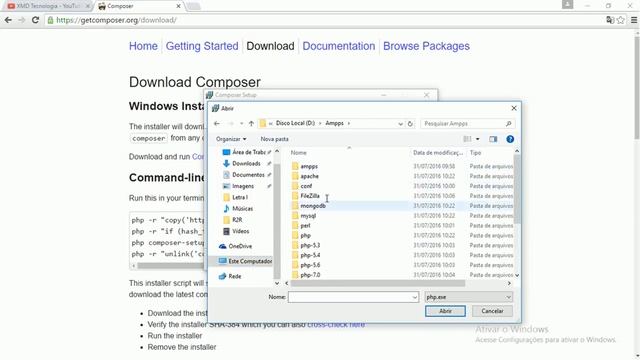
Task: Sort by Data de modificação column
Action: (x=438, y=153)
